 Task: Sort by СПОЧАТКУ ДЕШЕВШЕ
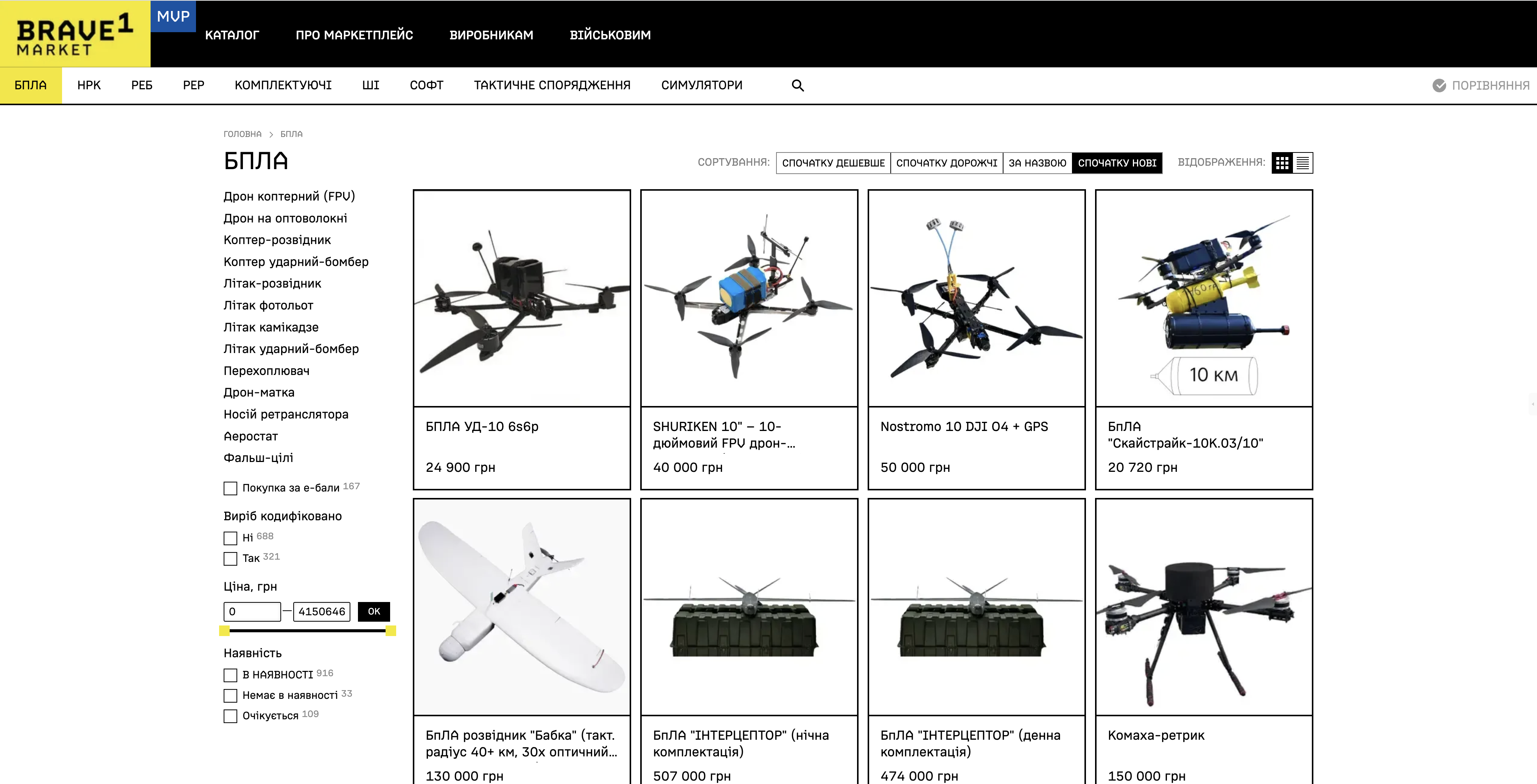click(833, 163)
